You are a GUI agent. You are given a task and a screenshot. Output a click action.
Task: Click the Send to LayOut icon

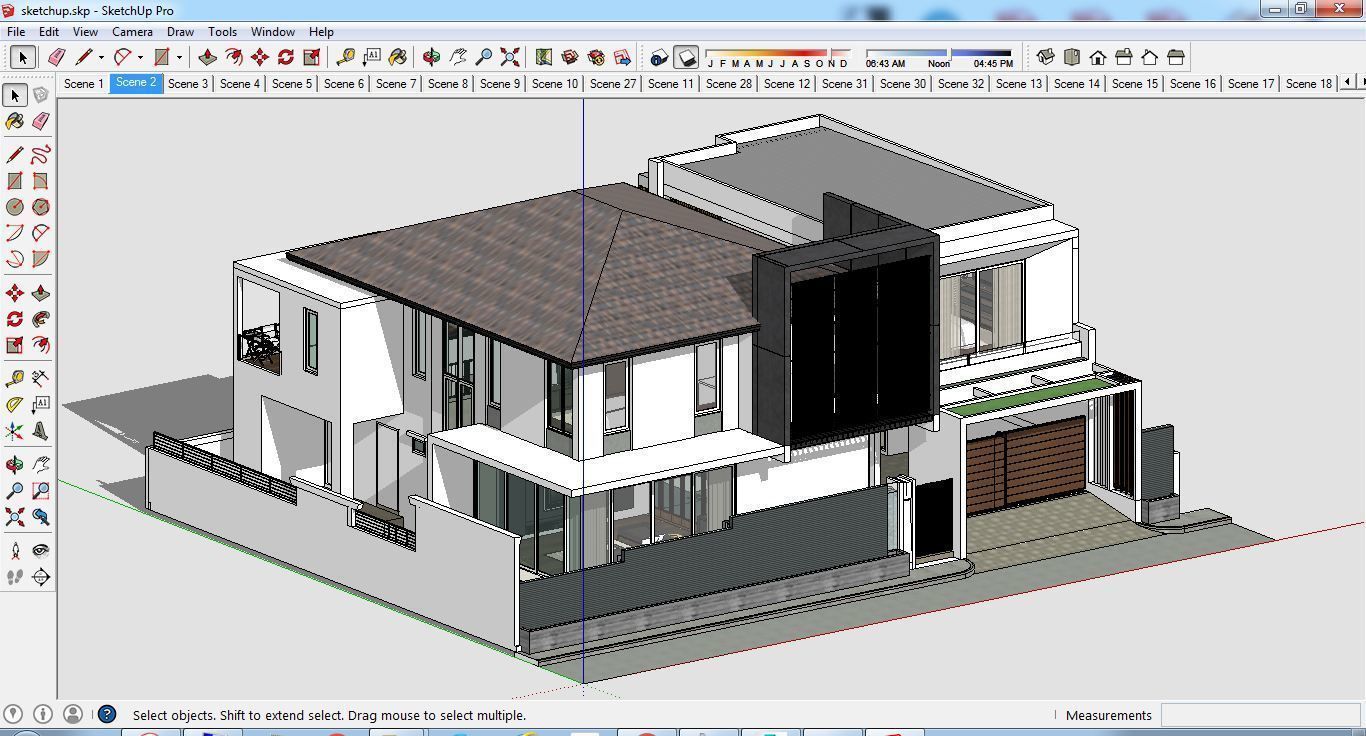click(x=622, y=57)
